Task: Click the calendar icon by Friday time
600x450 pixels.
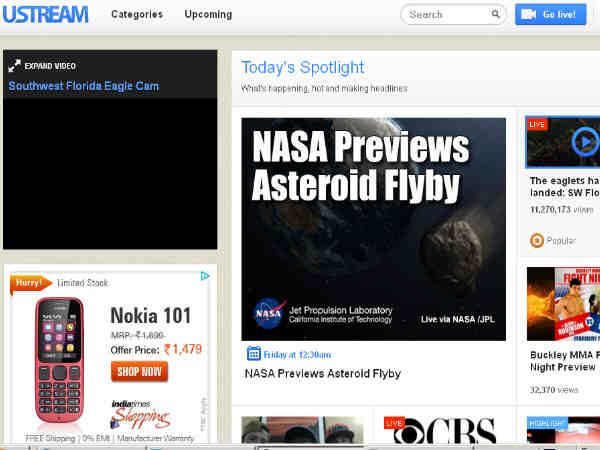Action: (x=253, y=353)
